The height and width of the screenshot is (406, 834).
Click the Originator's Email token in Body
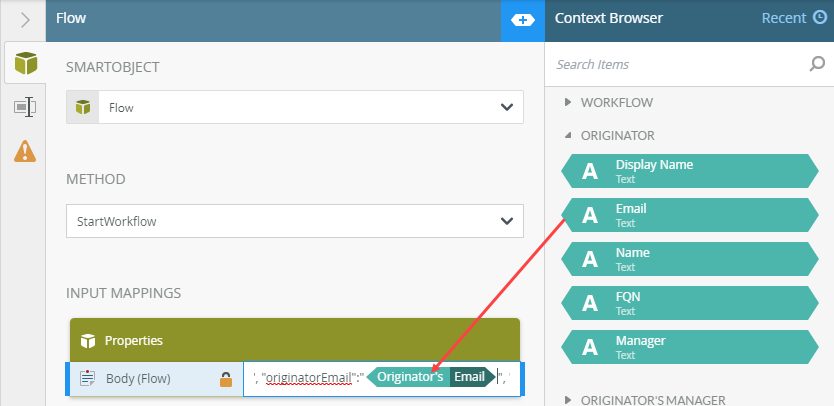coord(431,377)
